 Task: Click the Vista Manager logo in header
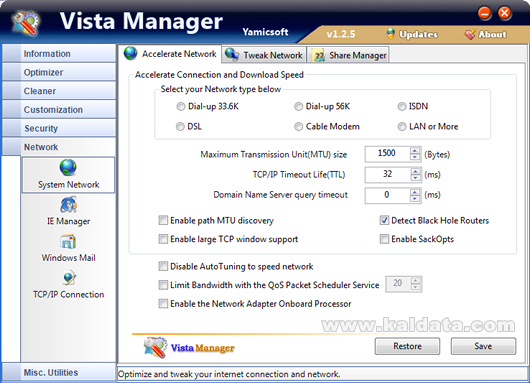[26, 23]
